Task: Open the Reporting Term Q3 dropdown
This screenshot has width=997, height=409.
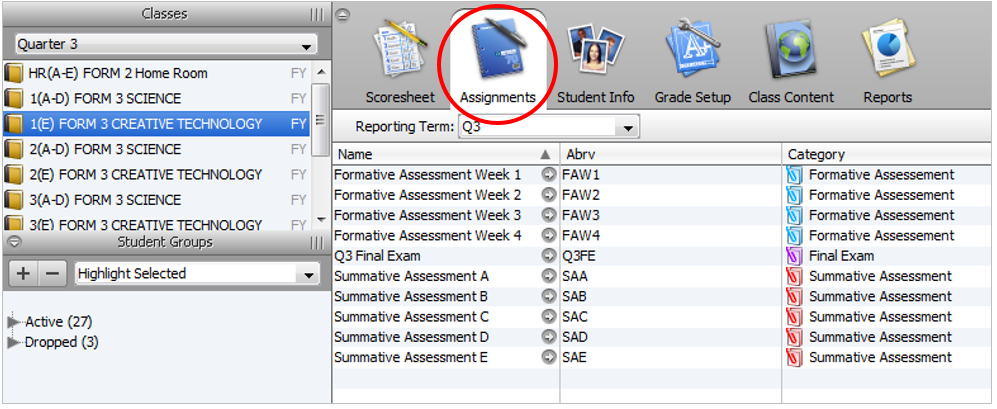Action: pos(549,127)
